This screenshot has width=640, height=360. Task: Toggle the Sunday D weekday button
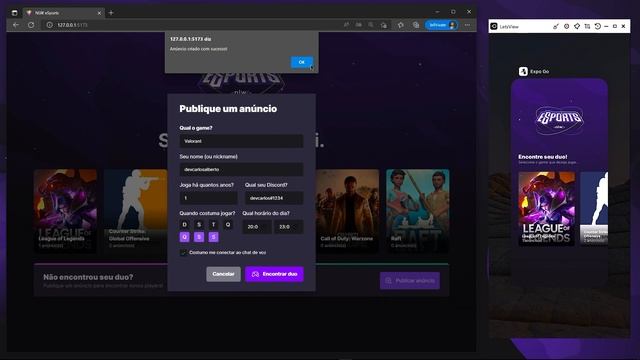(184, 224)
